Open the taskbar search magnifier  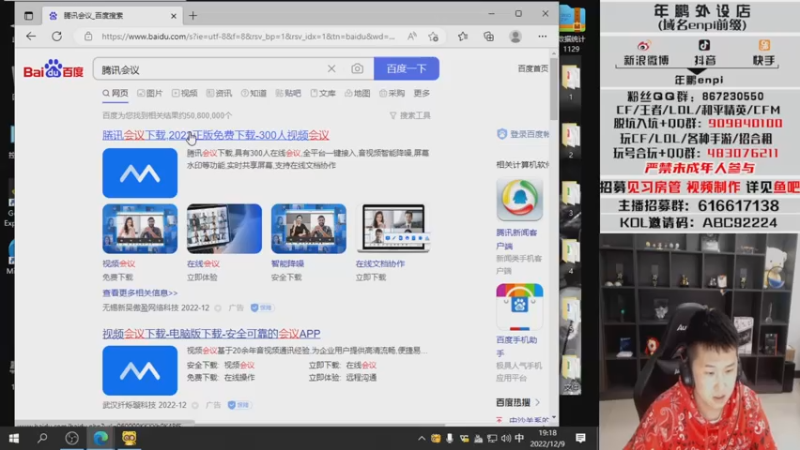click(x=42, y=438)
